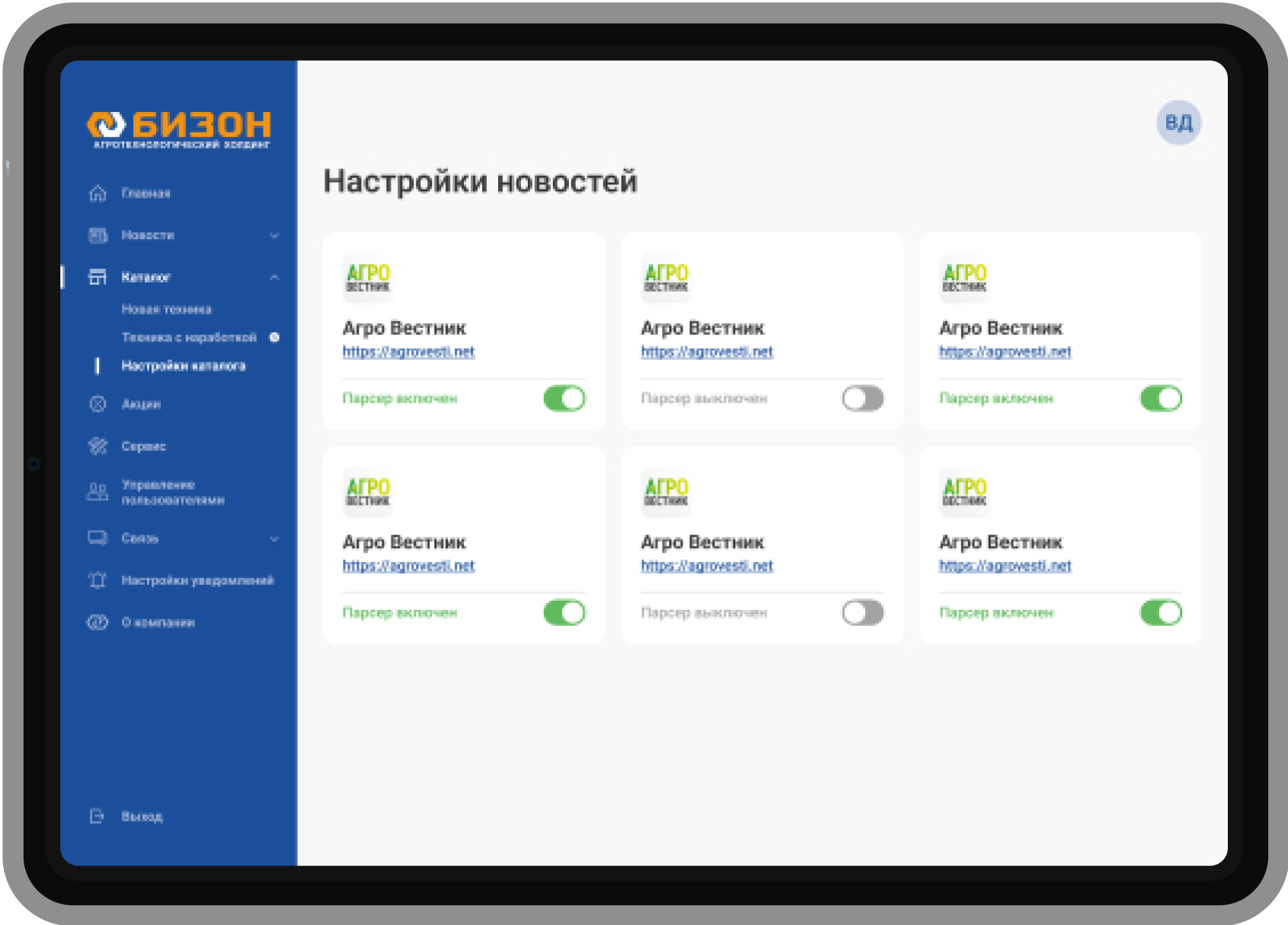The height and width of the screenshot is (925, 1288).
Task: Expand the Связь submenu chevron
Action: point(274,539)
